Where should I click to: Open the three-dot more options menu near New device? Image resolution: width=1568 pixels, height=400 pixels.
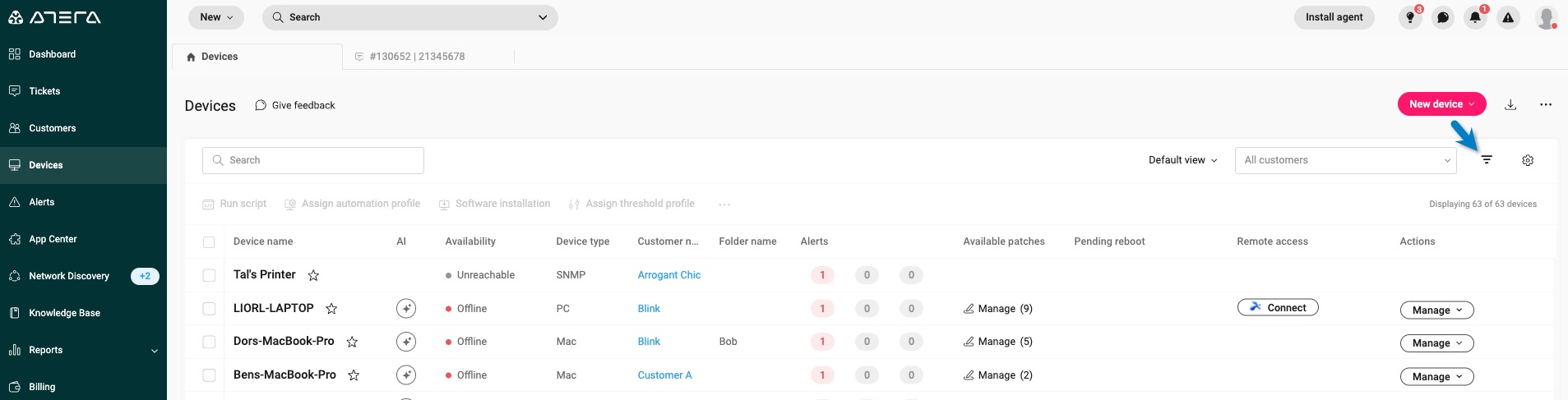pos(1546,104)
